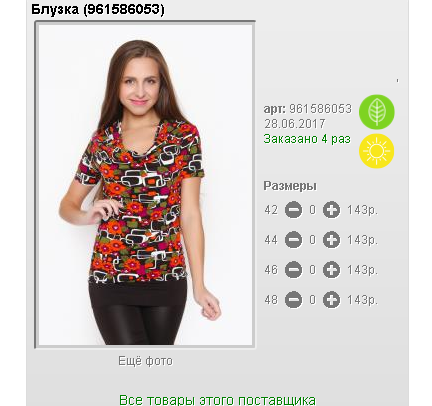Click the 'Размеры' heading
Image resolution: width=432 pixels, height=406 pixels.
pos(290,186)
